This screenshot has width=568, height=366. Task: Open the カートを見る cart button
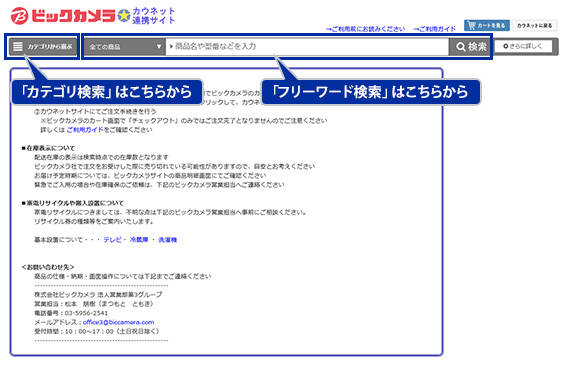(486, 25)
